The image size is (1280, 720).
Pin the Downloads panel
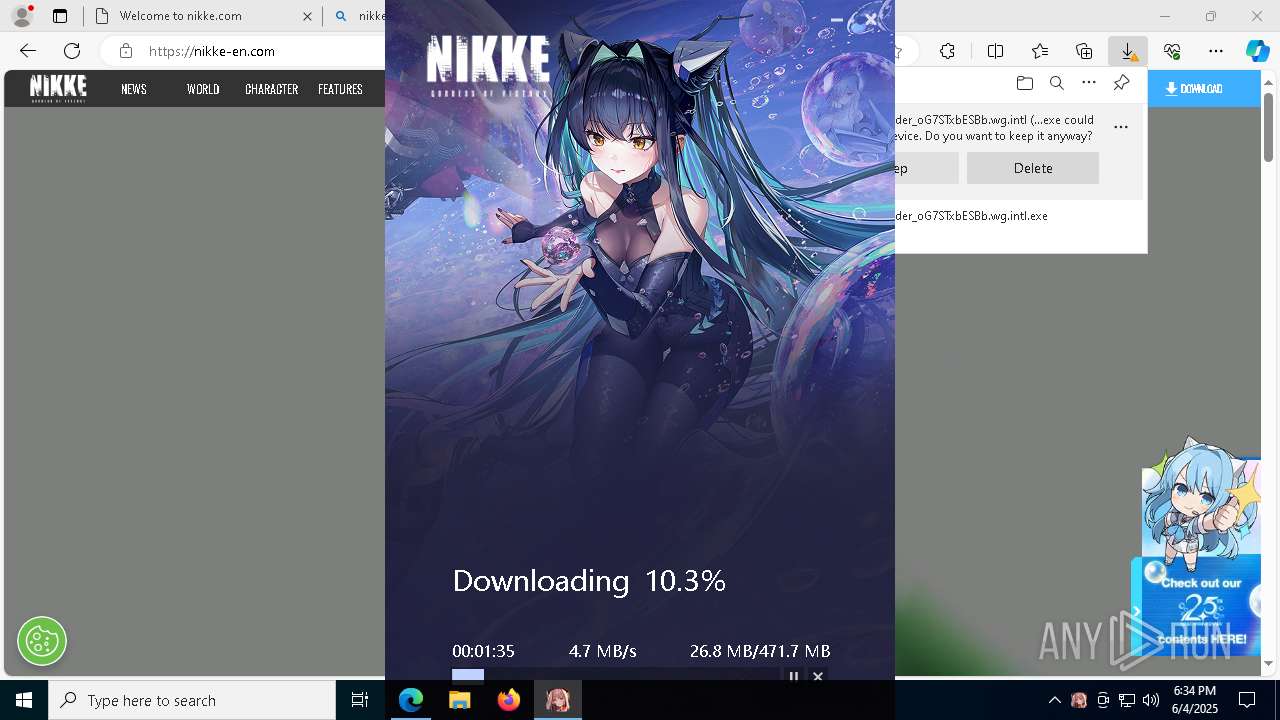1121,83
